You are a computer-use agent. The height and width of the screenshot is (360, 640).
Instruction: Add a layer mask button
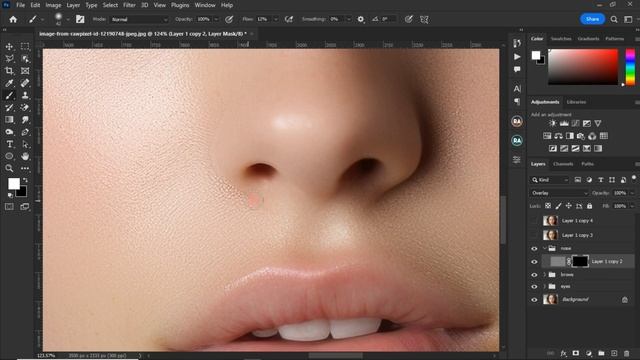[576, 353]
